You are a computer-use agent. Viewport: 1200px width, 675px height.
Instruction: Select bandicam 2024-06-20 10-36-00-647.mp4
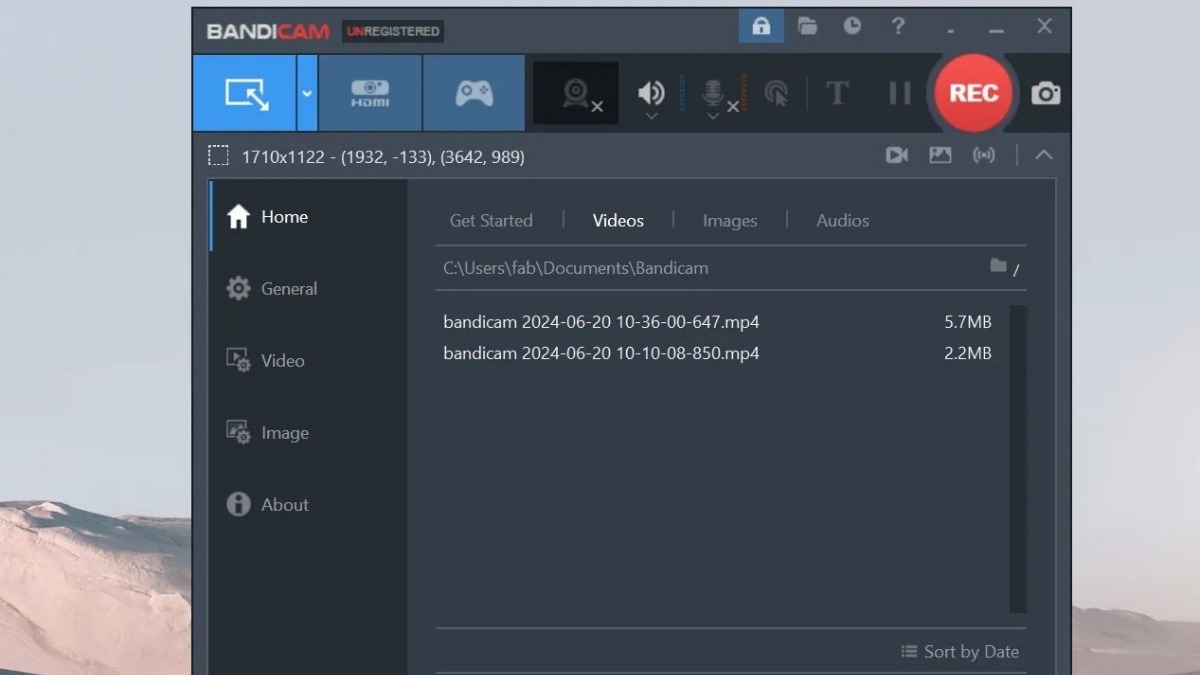tap(601, 322)
